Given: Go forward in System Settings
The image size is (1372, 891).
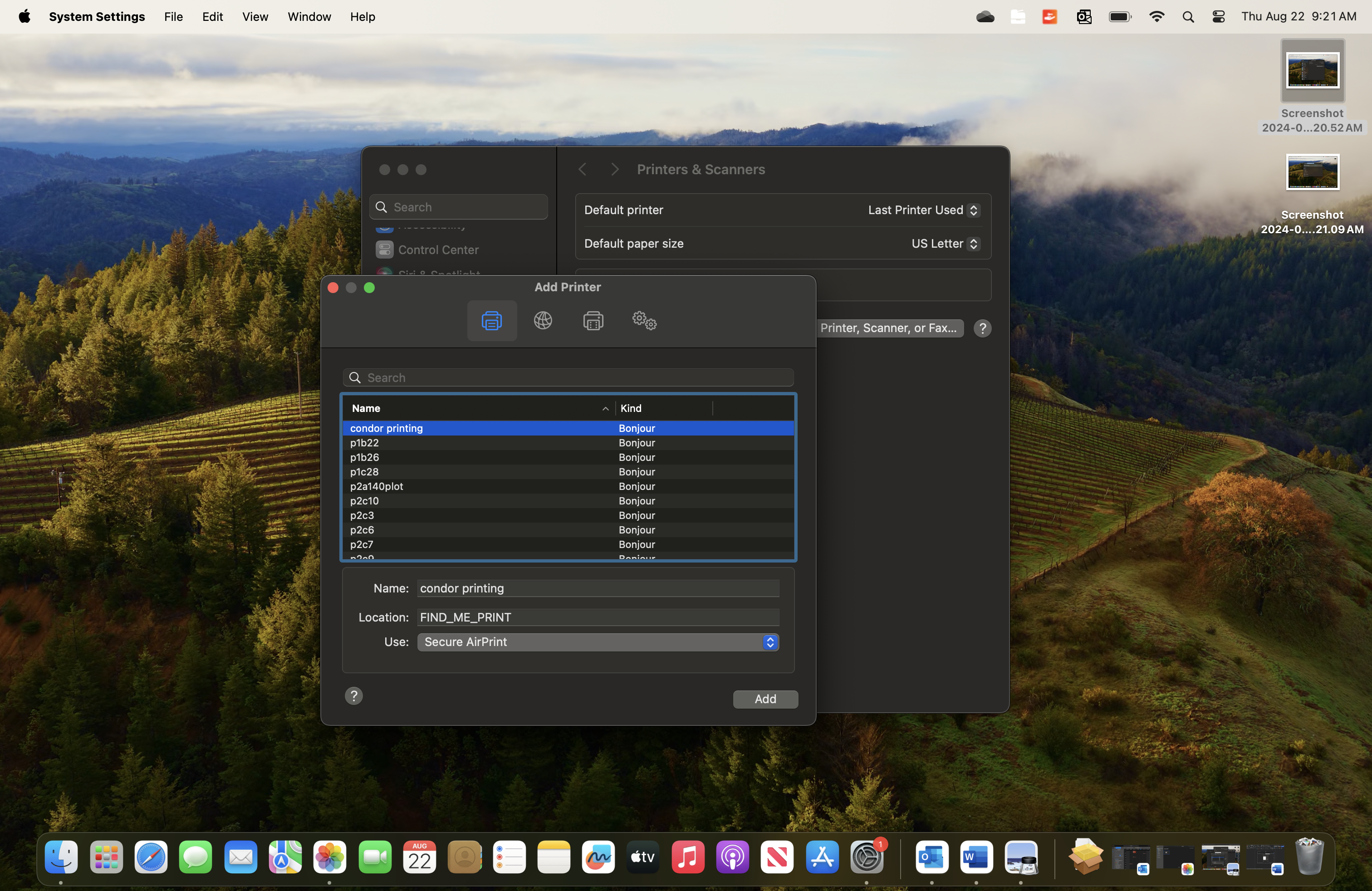Looking at the screenshot, I should click(614, 169).
